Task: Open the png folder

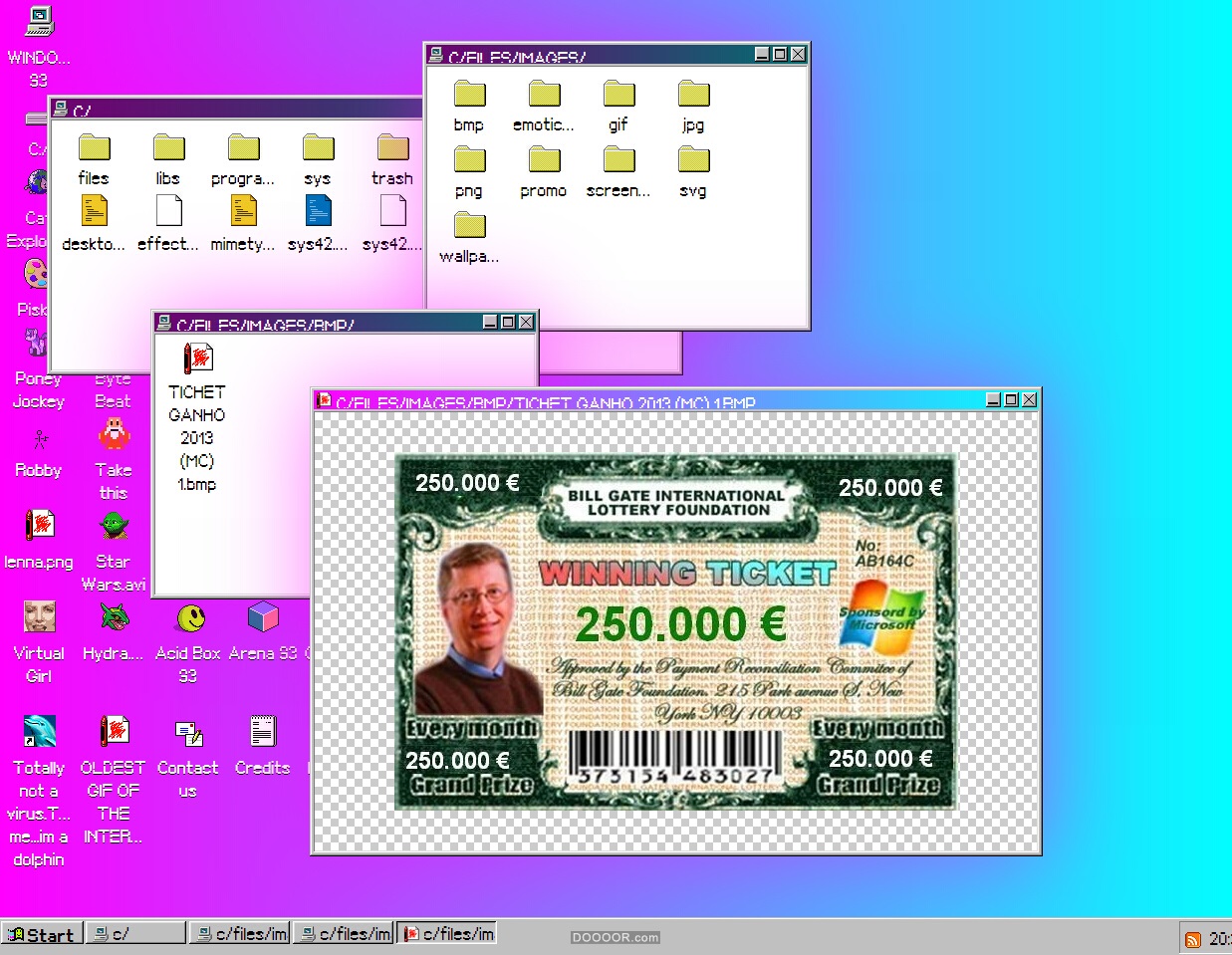Action: tap(469, 159)
